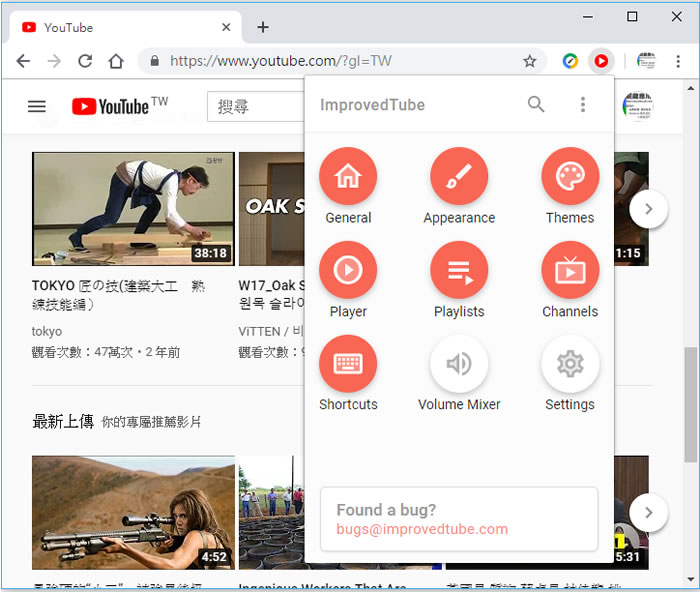Open a new browser tab
This screenshot has width=700, height=592.
[263, 27]
